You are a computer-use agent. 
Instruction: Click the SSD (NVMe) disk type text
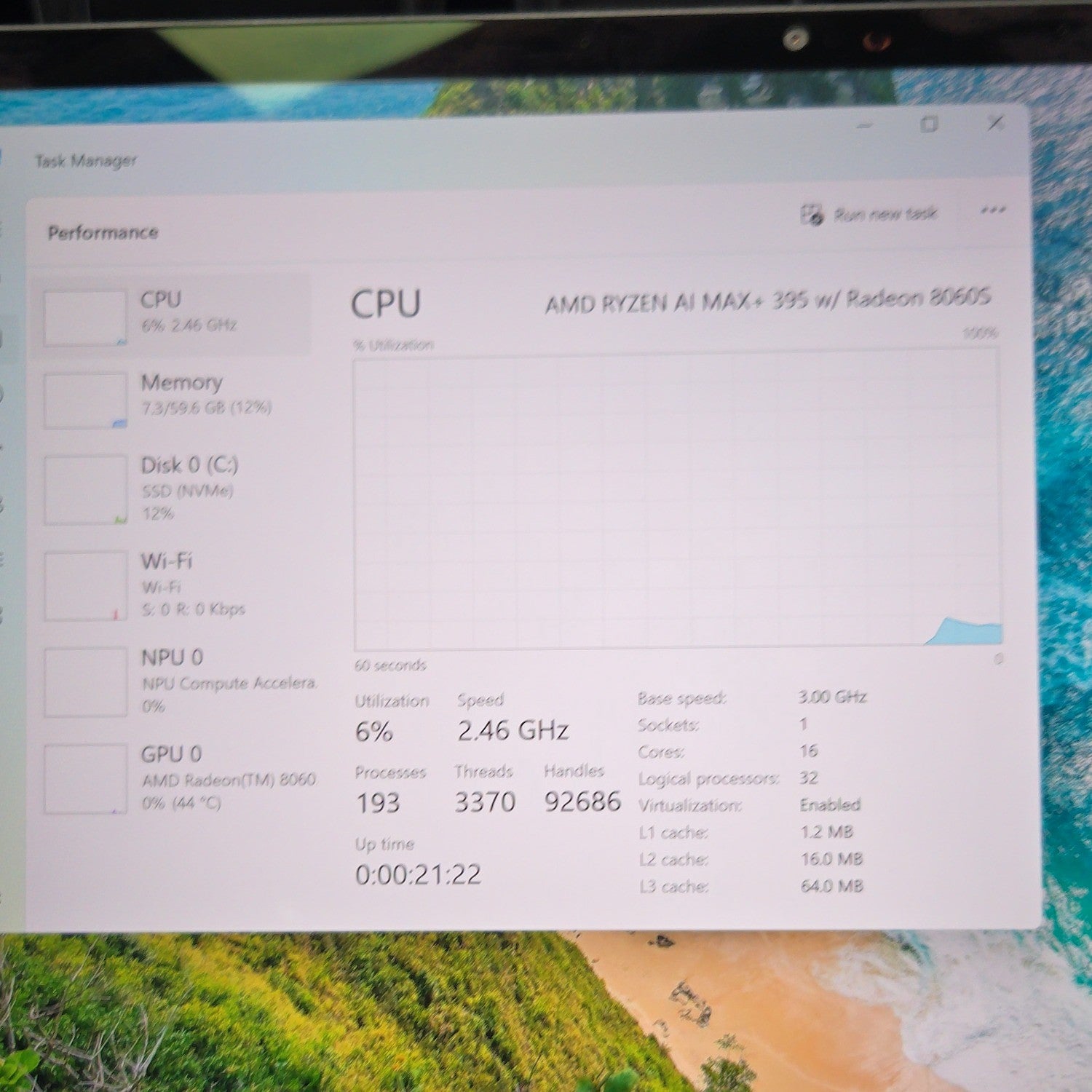(x=188, y=491)
